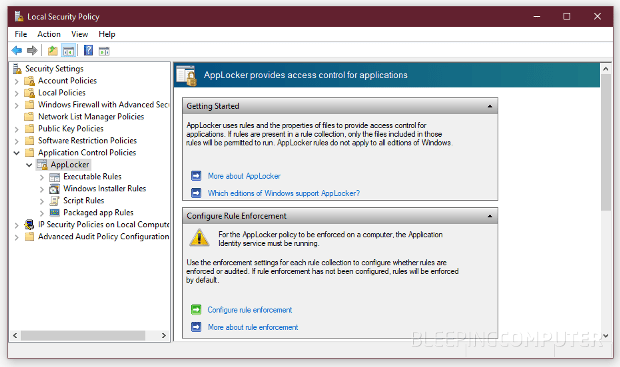This screenshot has width=620, height=367.
Task: Open the Configure rule enforcement link
Action: pyautogui.click(x=250, y=310)
